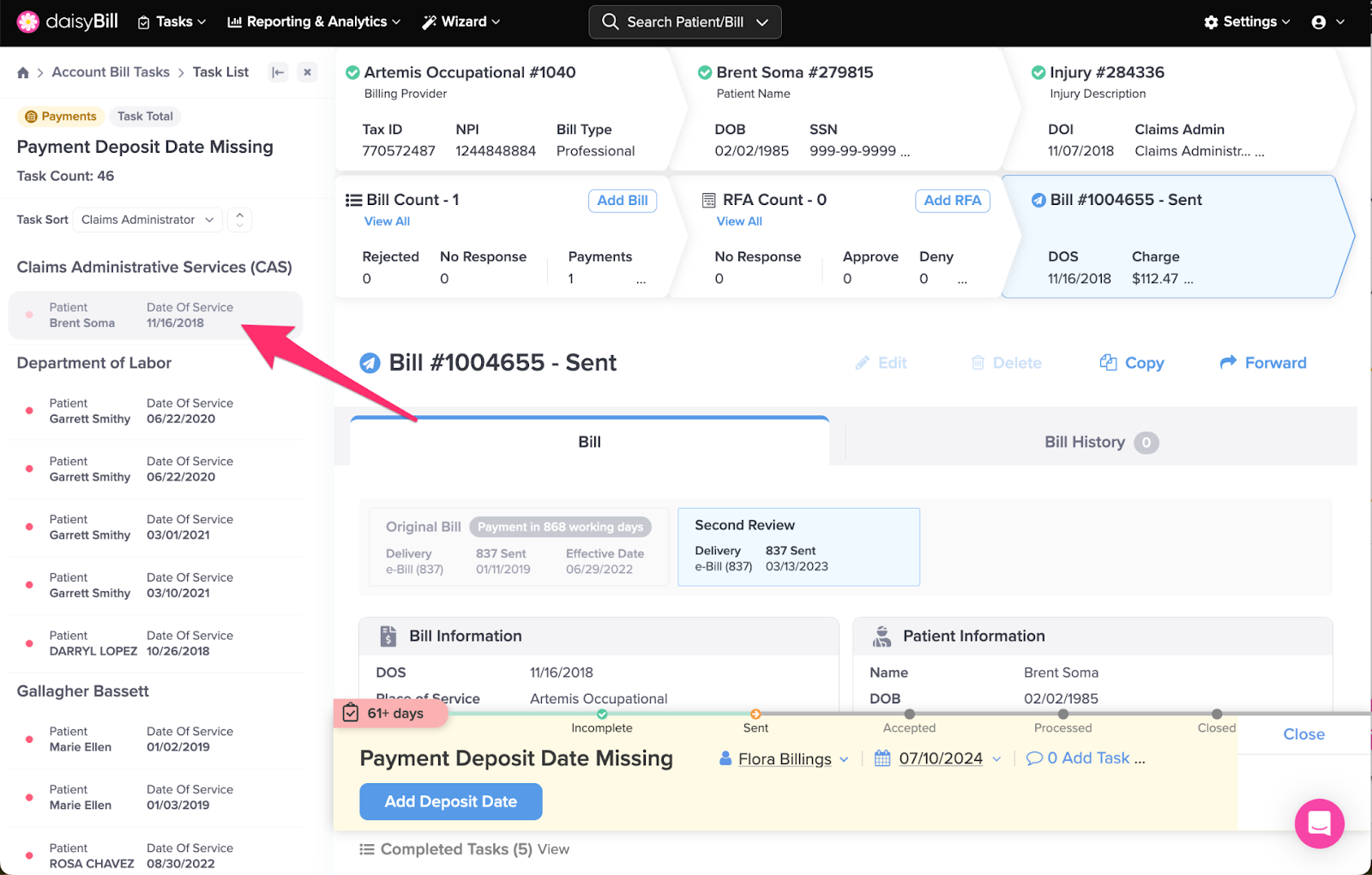Click the daisyBill flower logo
1372x875 pixels.
click(x=27, y=21)
